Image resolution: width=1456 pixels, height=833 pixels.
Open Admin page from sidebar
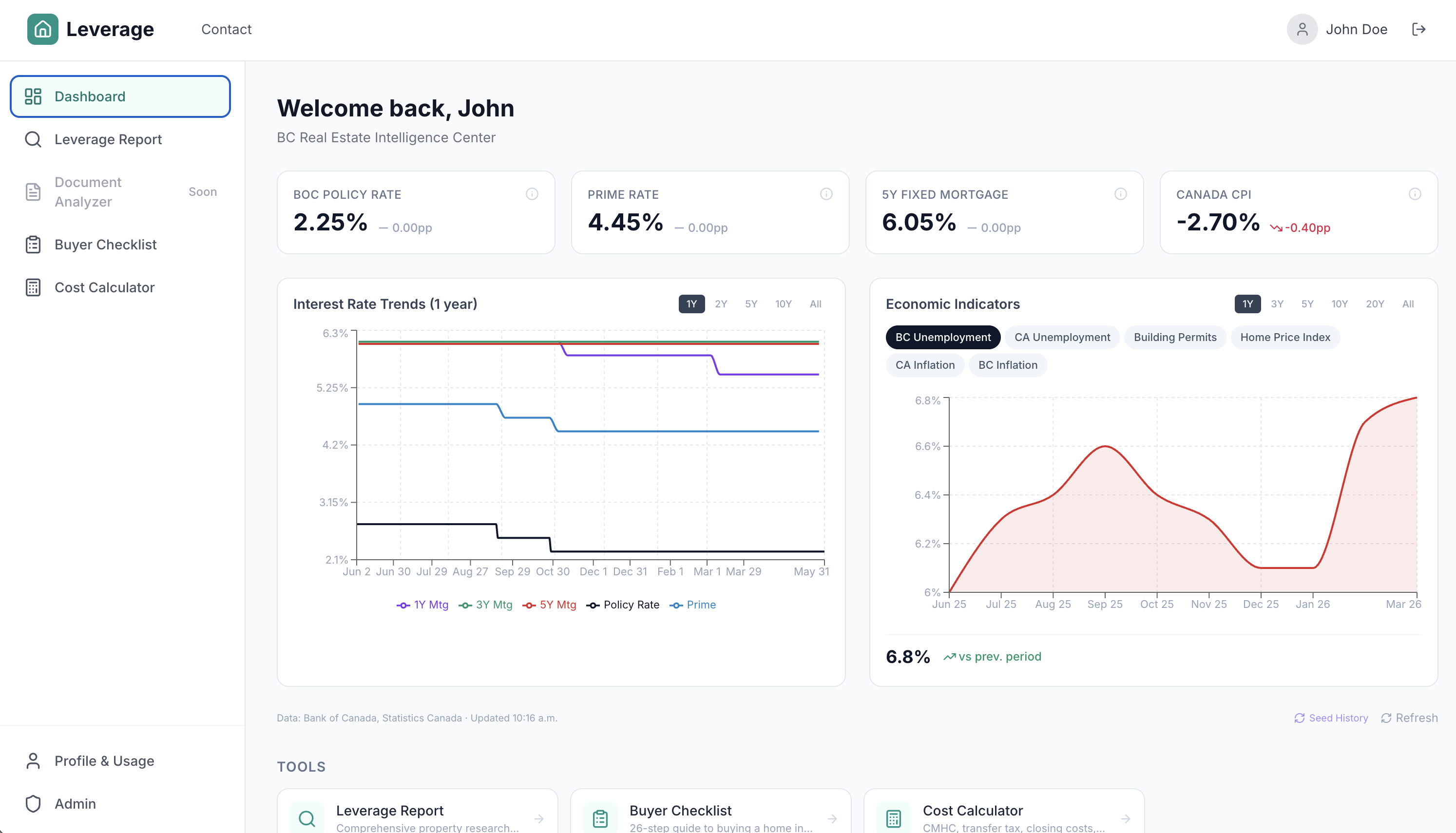pyautogui.click(x=120, y=804)
